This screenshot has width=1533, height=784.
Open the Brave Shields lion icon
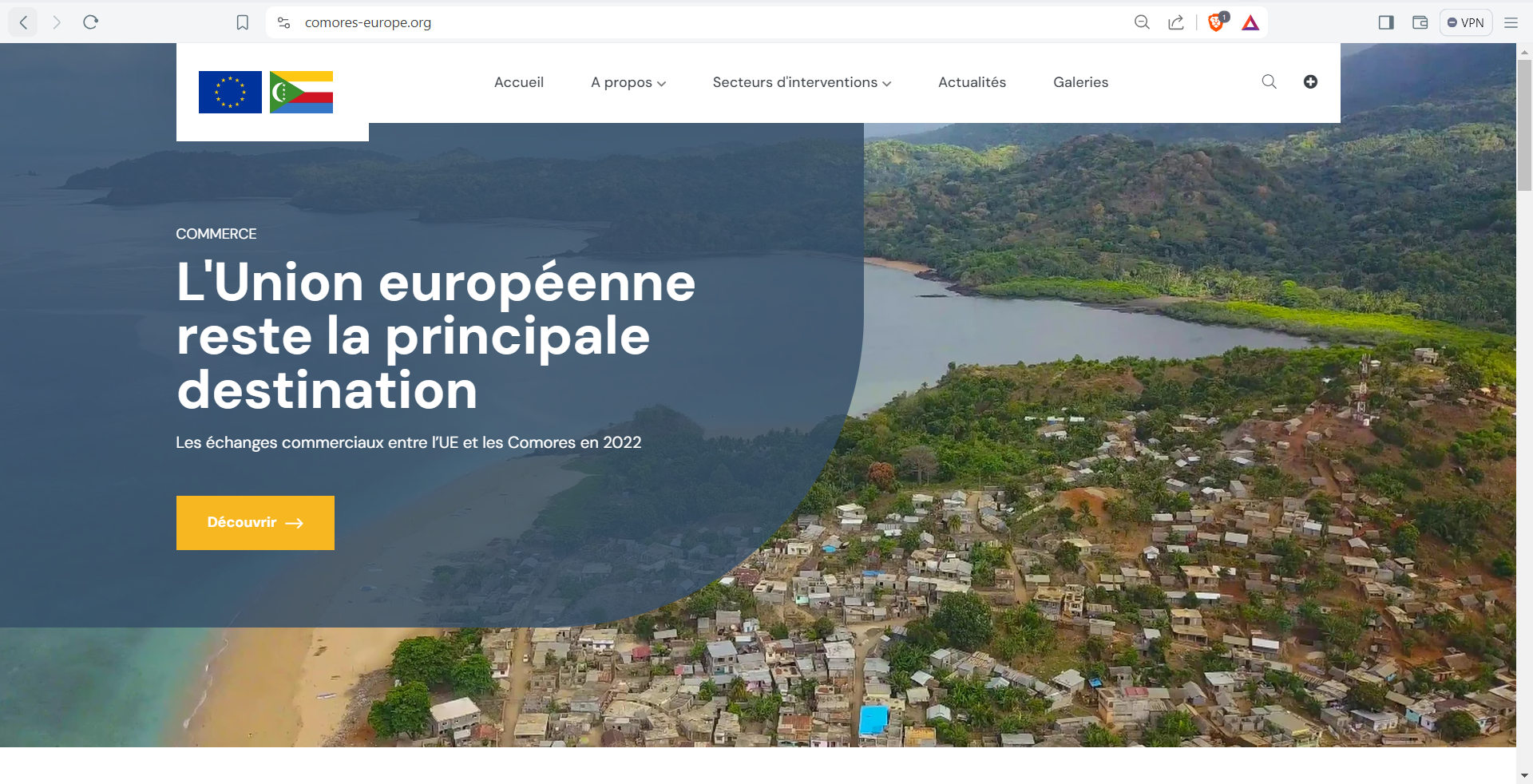coord(1216,22)
